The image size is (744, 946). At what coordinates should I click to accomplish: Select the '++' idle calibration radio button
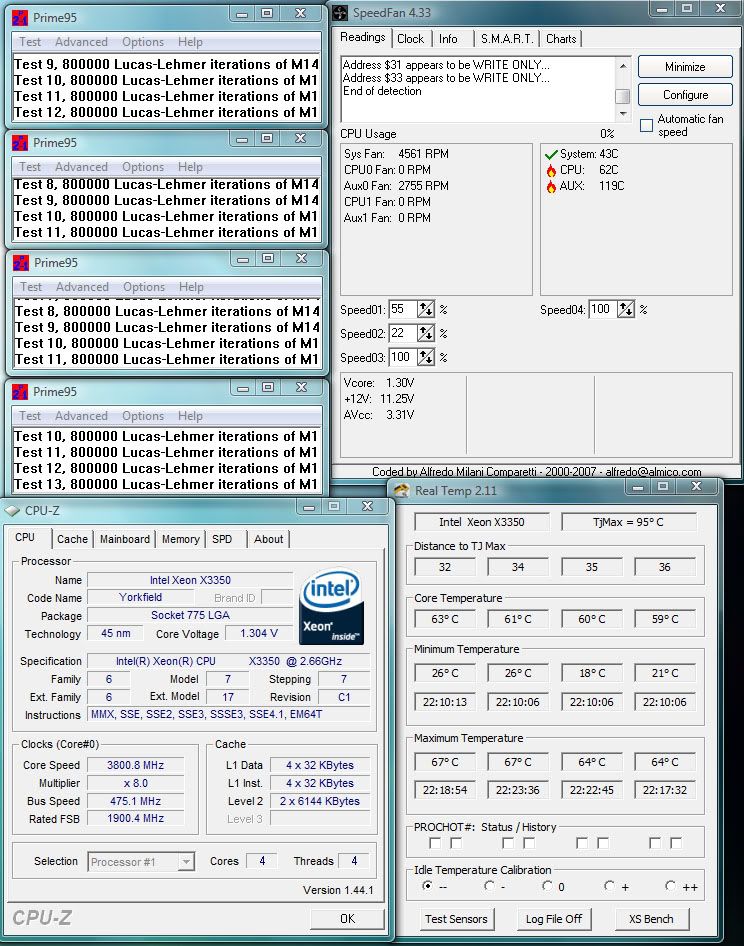coord(670,886)
